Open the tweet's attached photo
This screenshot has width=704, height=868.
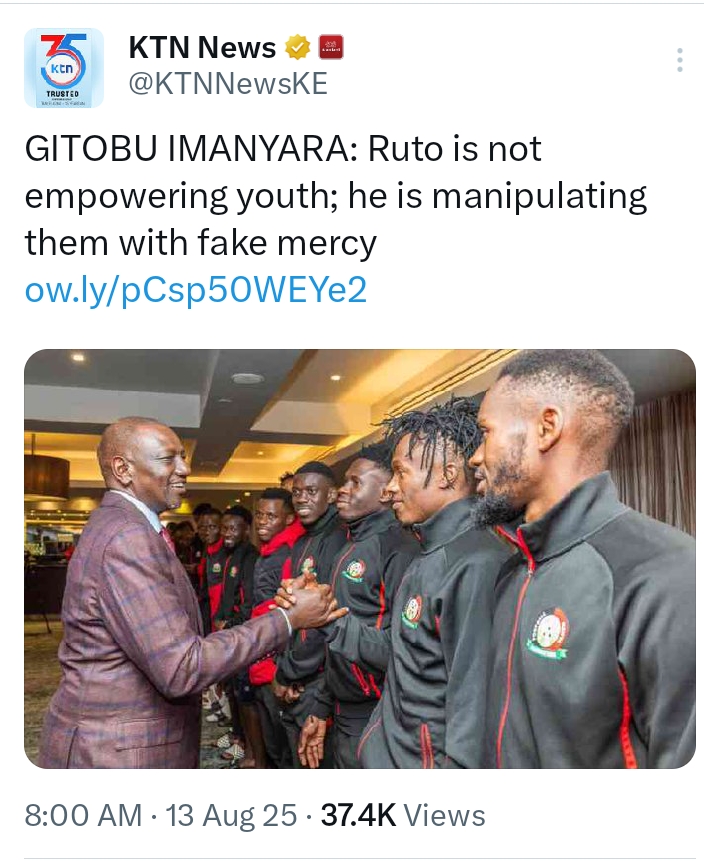pos(360,559)
